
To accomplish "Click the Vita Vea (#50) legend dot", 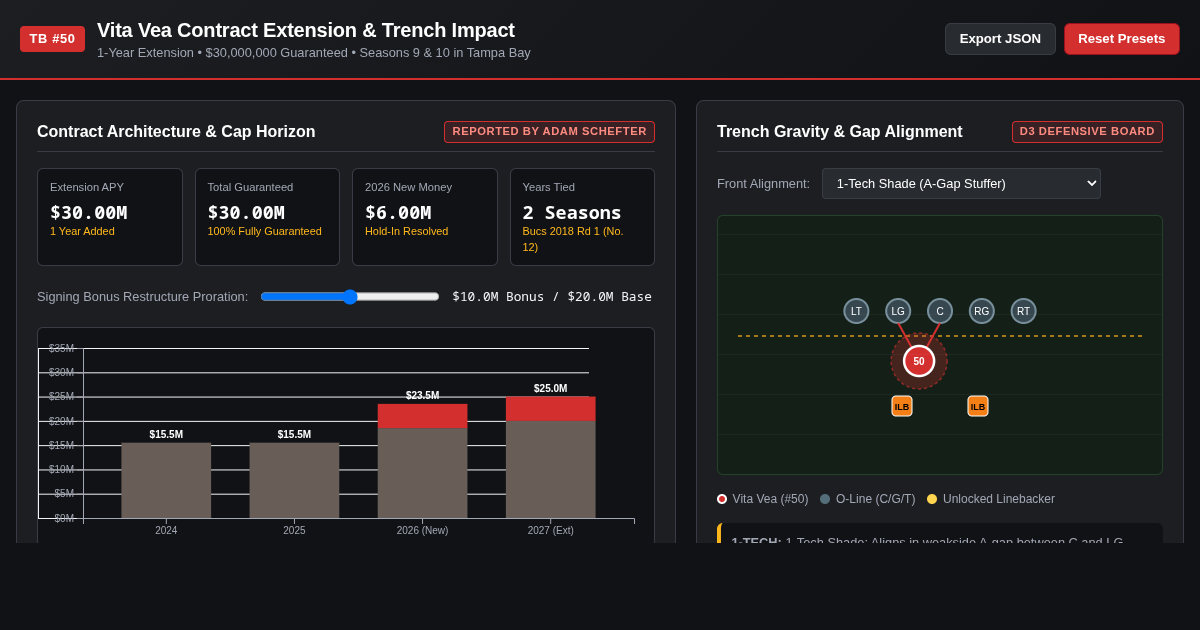I will (722, 499).
